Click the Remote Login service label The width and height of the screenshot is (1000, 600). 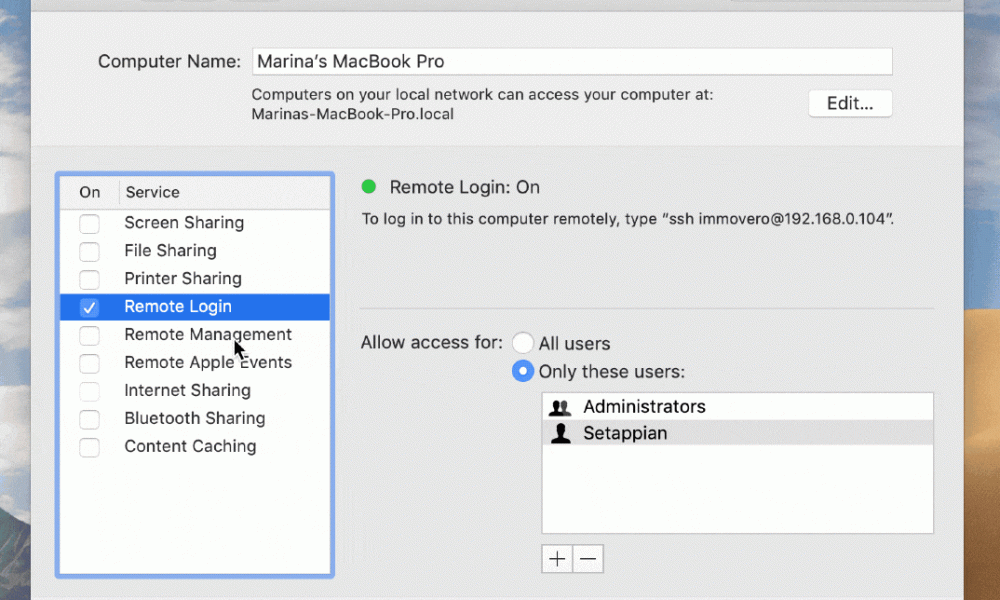pyautogui.click(x=178, y=307)
